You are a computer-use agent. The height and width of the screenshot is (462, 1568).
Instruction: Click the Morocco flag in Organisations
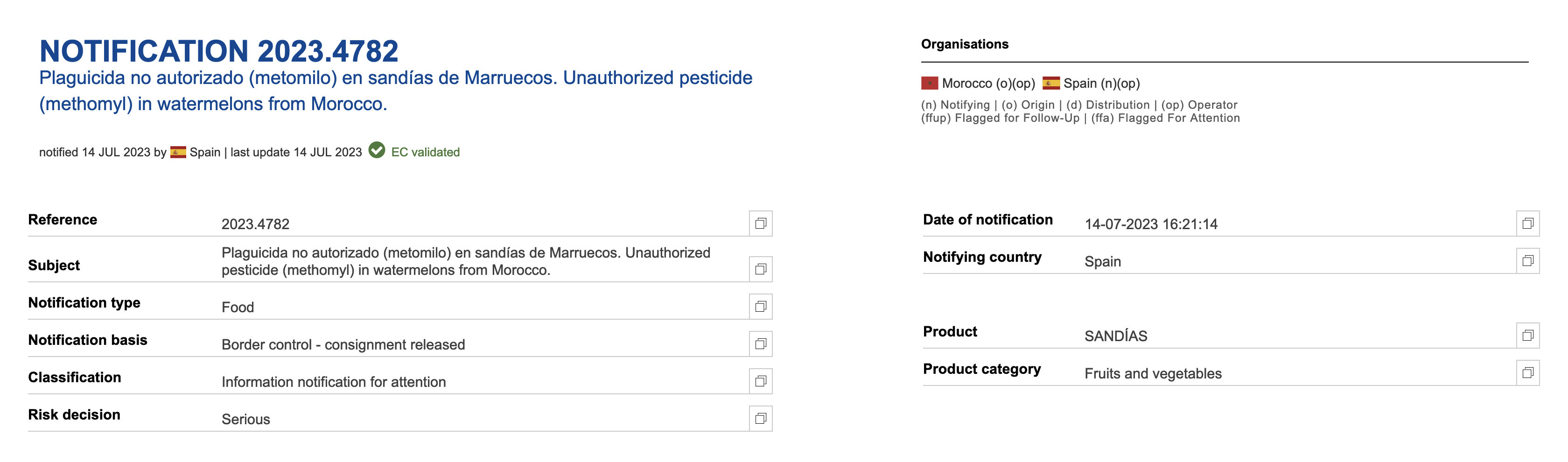(x=930, y=83)
